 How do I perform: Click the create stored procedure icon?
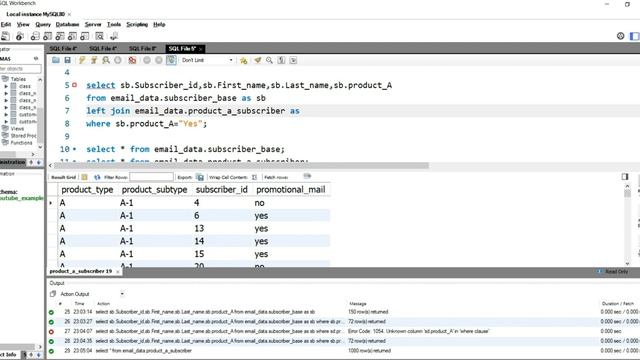click(72, 36)
